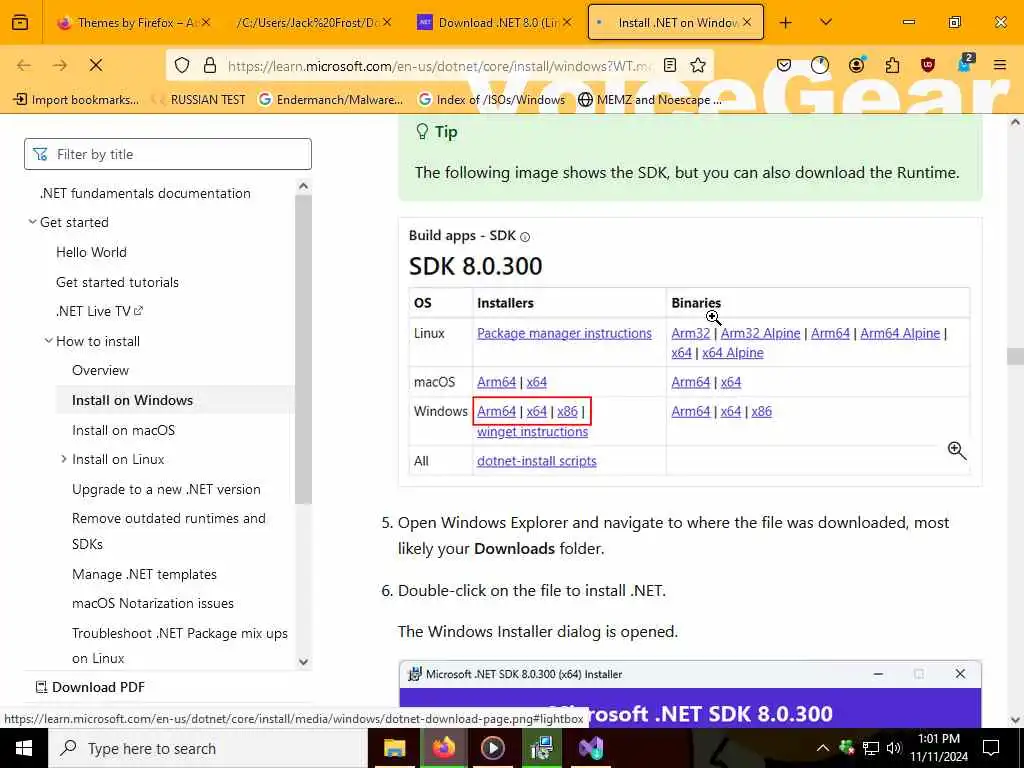
Task: Select Install on Windows in sidebar
Action: (133, 400)
